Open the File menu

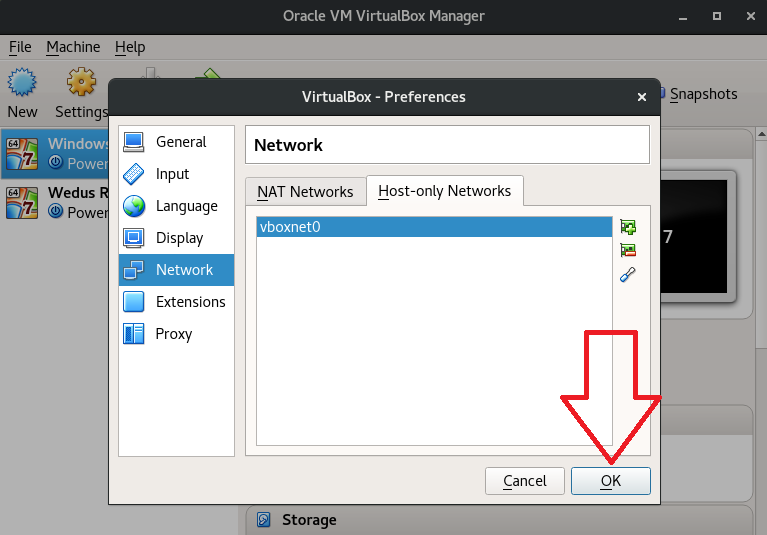20,47
